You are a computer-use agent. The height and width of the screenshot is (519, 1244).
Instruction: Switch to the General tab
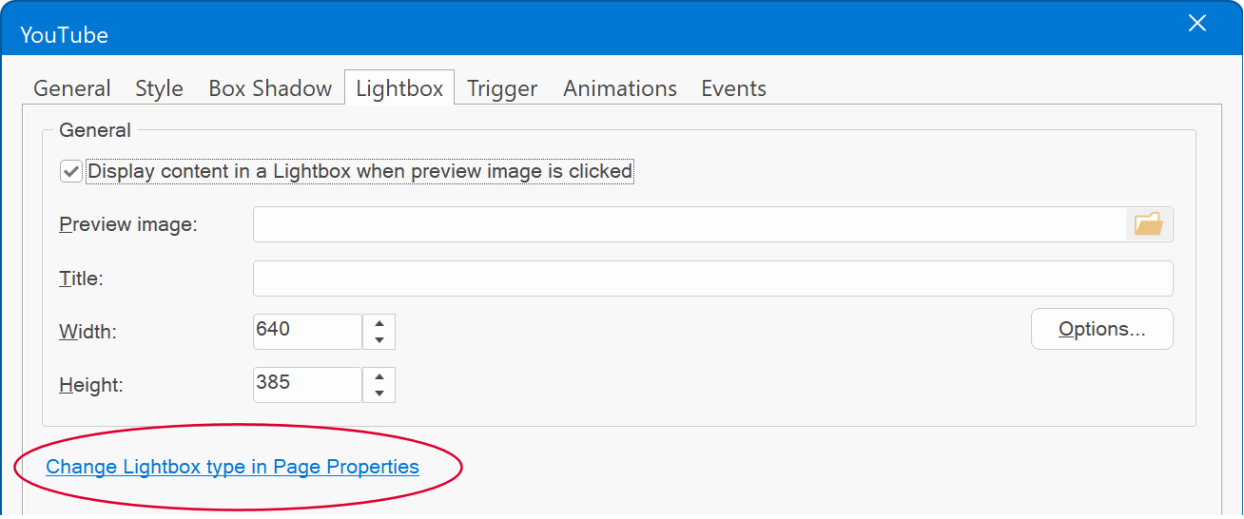72,88
